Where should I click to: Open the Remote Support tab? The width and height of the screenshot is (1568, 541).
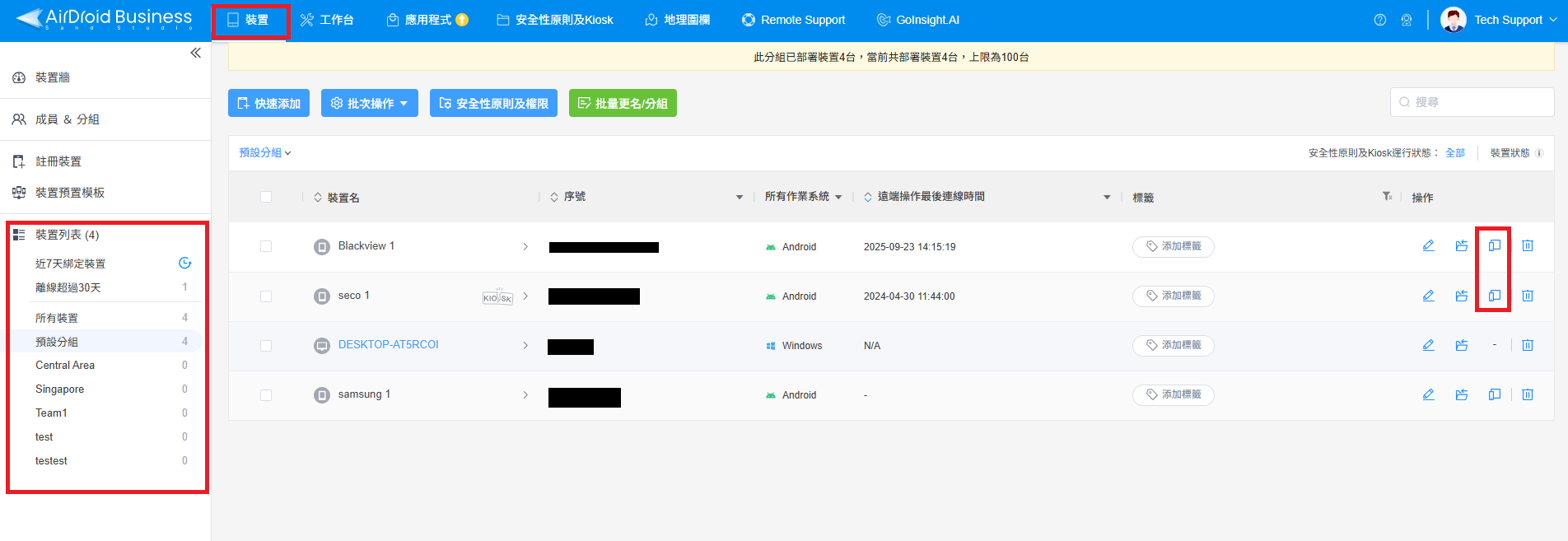point(794,20)
